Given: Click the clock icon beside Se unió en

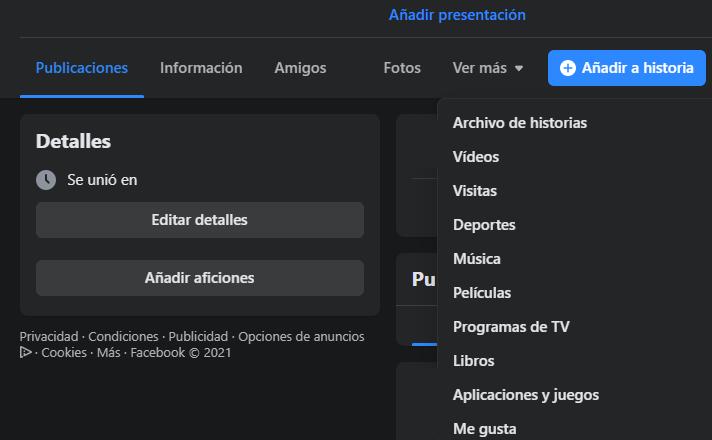Looking at the screenshot, I should (x=46, y=180).
